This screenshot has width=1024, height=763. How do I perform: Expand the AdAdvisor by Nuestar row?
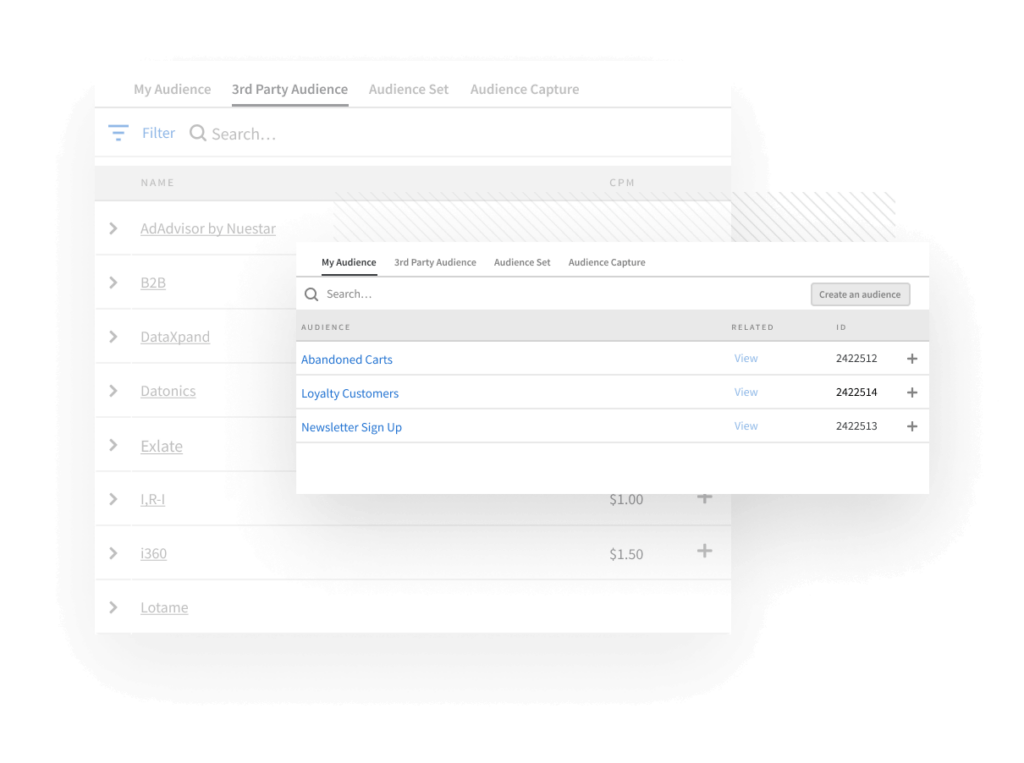point(113,228)
